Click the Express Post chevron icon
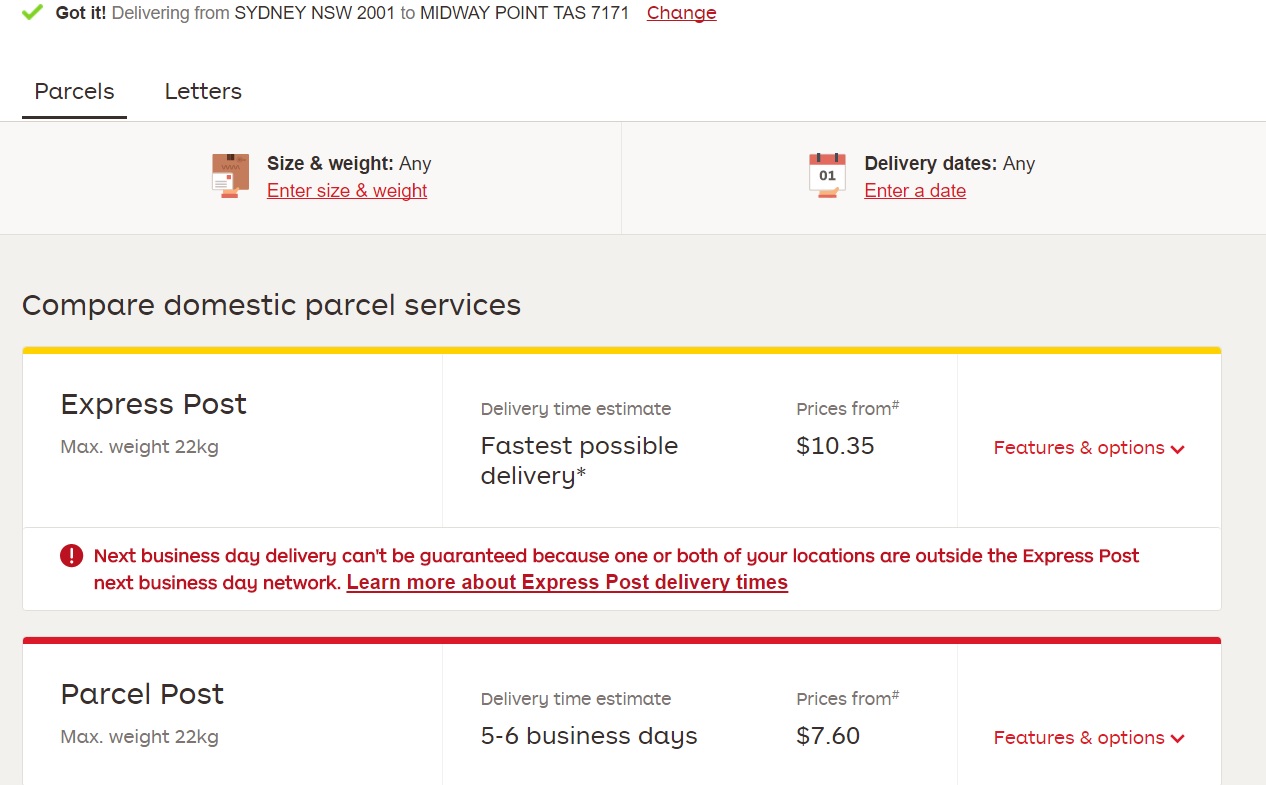Screen dimensions: 1266x785 (1177, 449)
